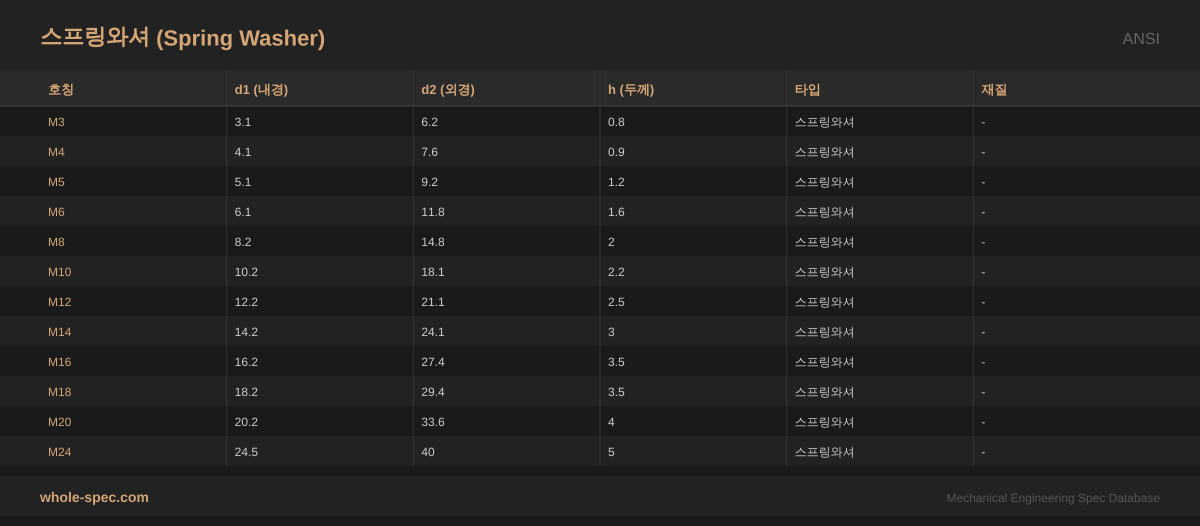Screen dimensions: 1200x526
Task: Click outer diameter value 6.2
Action: click(x=430, y=122)
